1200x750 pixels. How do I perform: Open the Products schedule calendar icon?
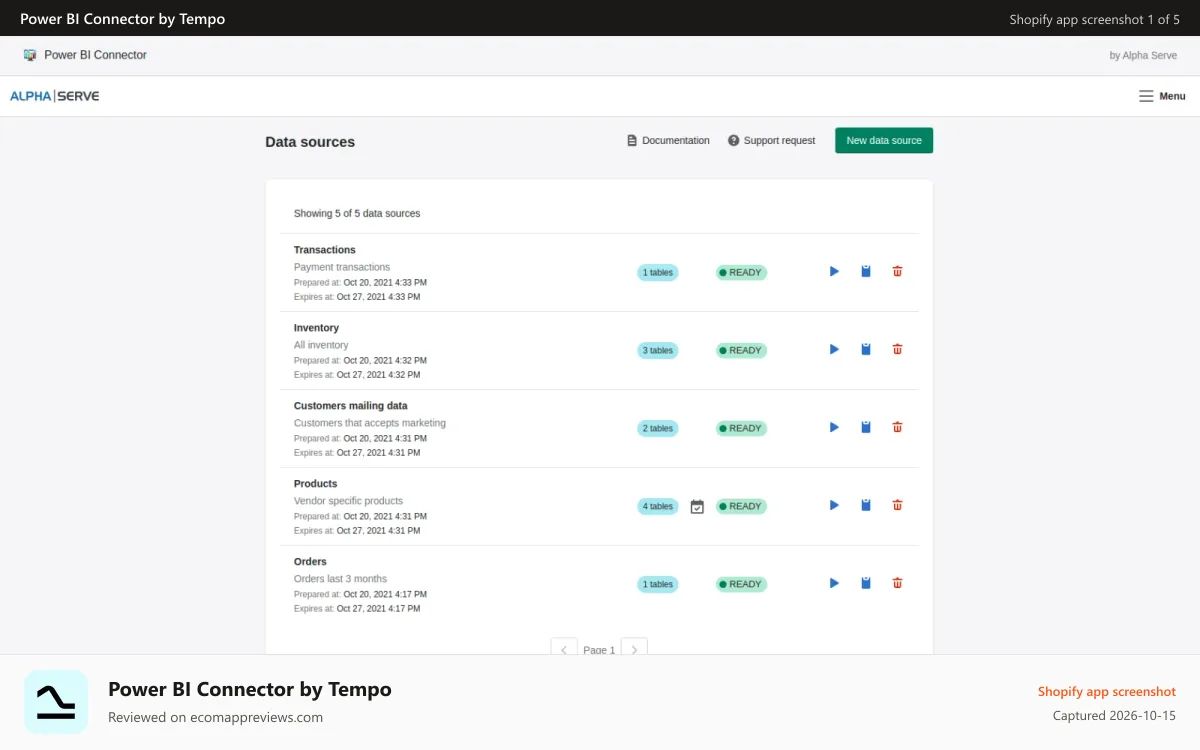[x=697, y=507]
